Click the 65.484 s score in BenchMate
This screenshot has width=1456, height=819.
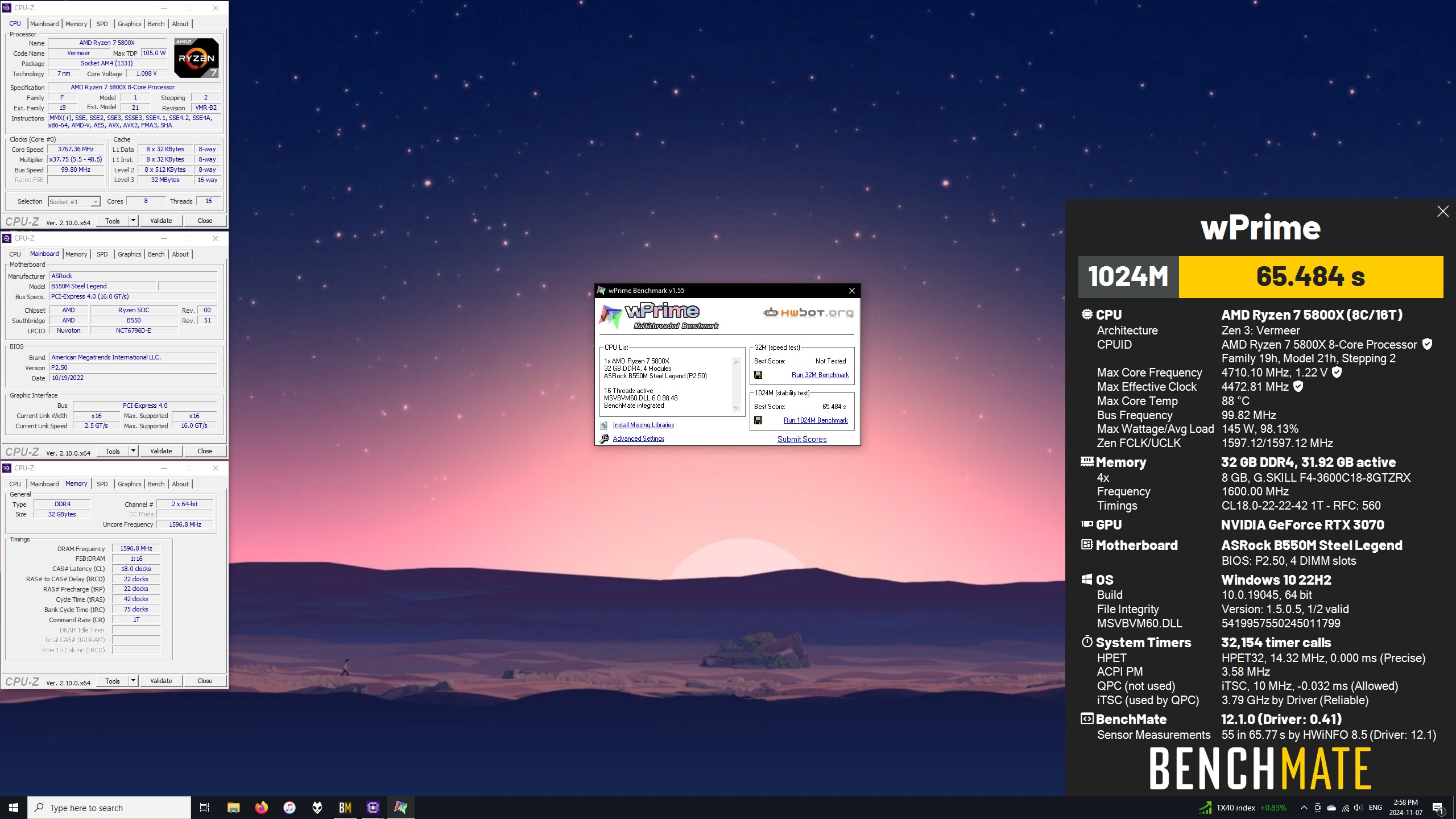(1310, 276)
